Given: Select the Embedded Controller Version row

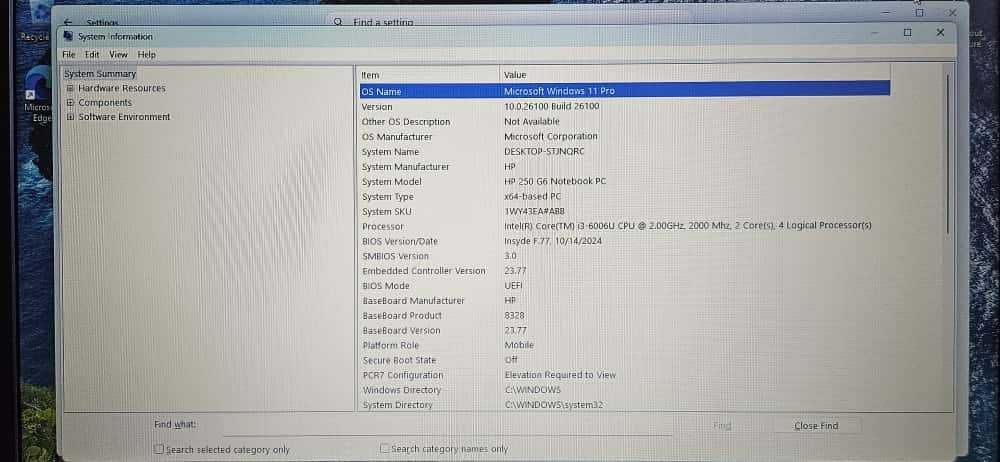Looking at the screenshot, I should (625, 271).
